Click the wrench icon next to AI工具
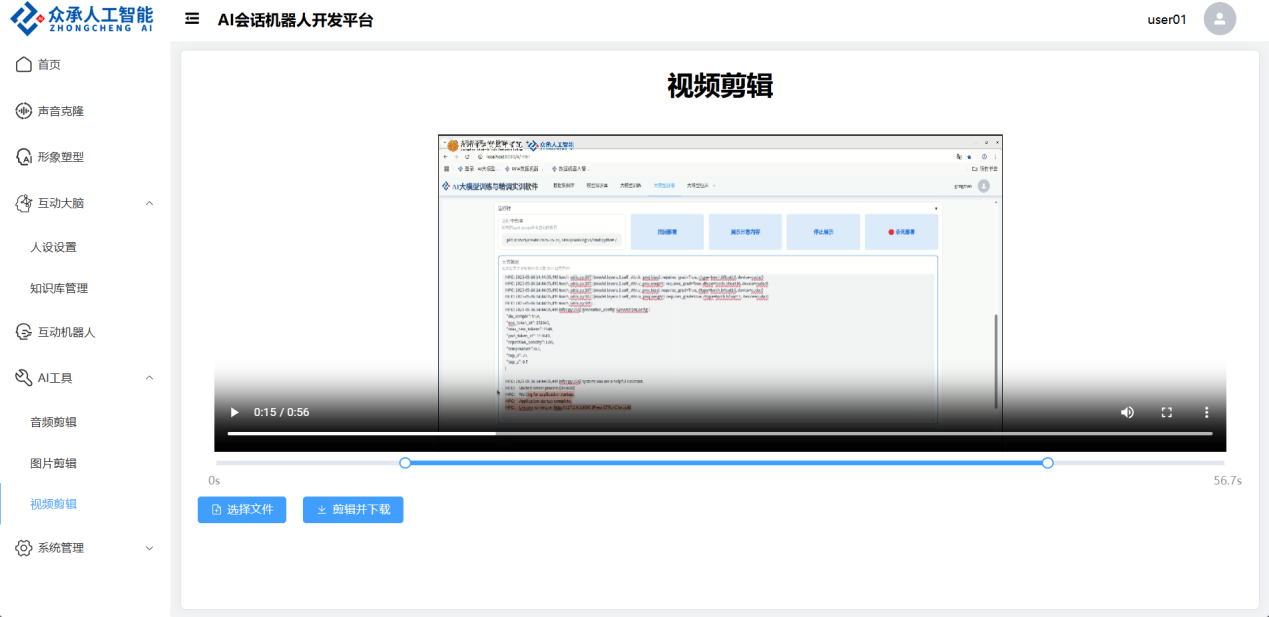Screen dimensions: 1269x617 click(24, 378)
